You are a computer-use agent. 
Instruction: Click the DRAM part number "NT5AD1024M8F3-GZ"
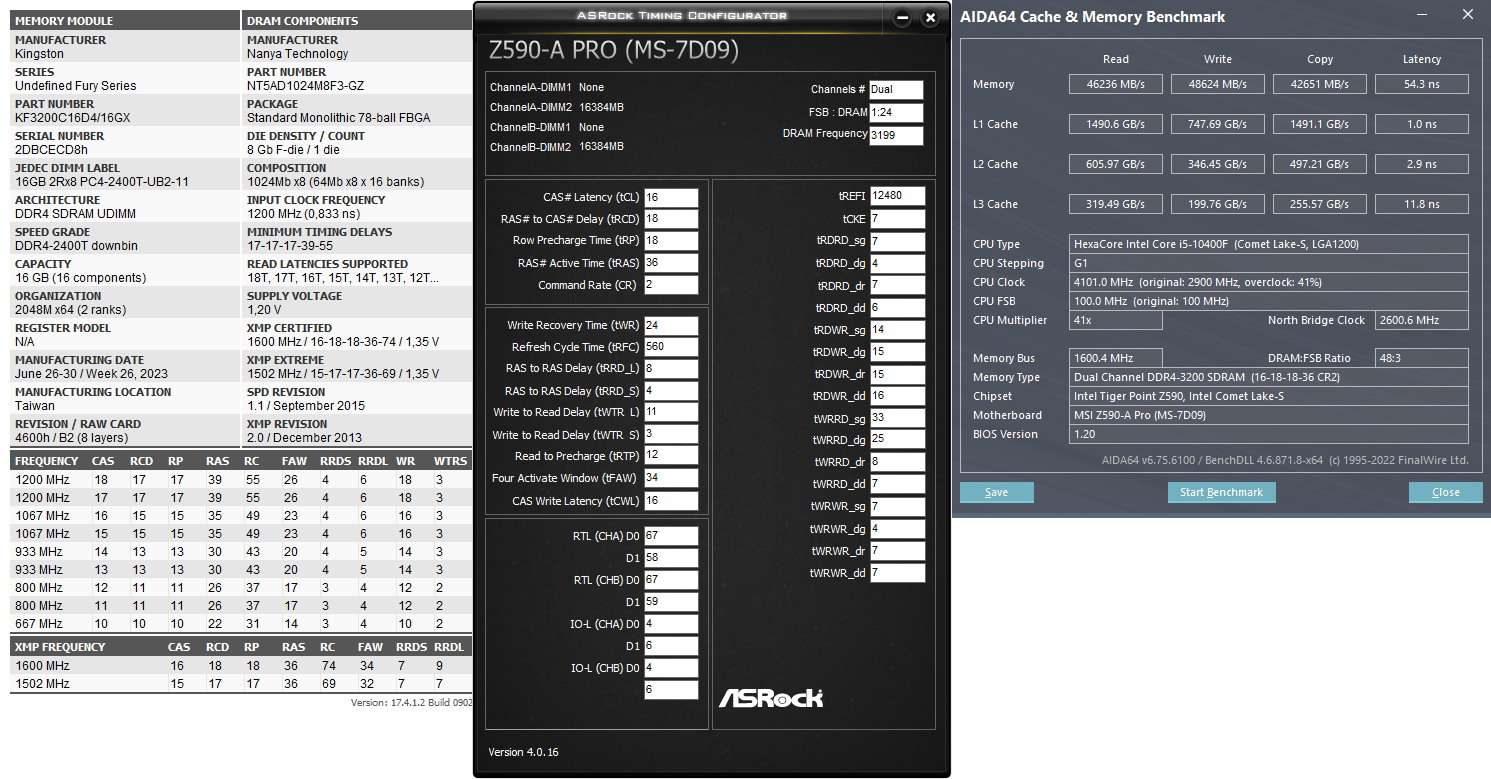306,86
